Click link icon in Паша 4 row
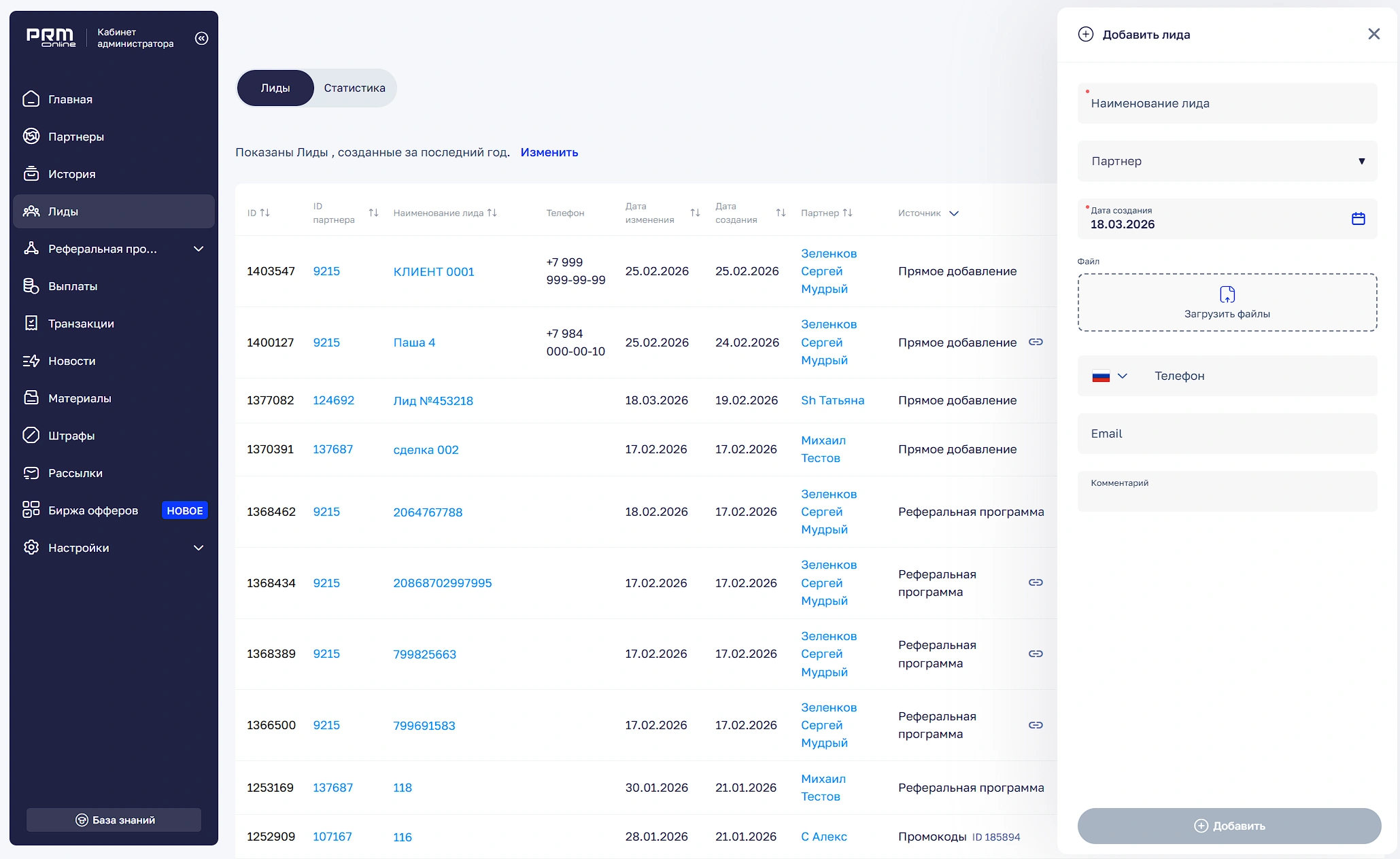Screen dimensions: 1400x859 click(1035, 342)
